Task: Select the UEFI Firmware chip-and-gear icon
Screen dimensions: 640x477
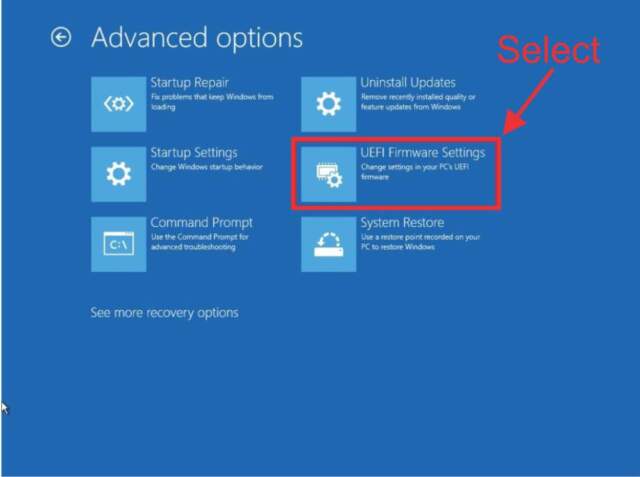Action: [x=329, y=174]
